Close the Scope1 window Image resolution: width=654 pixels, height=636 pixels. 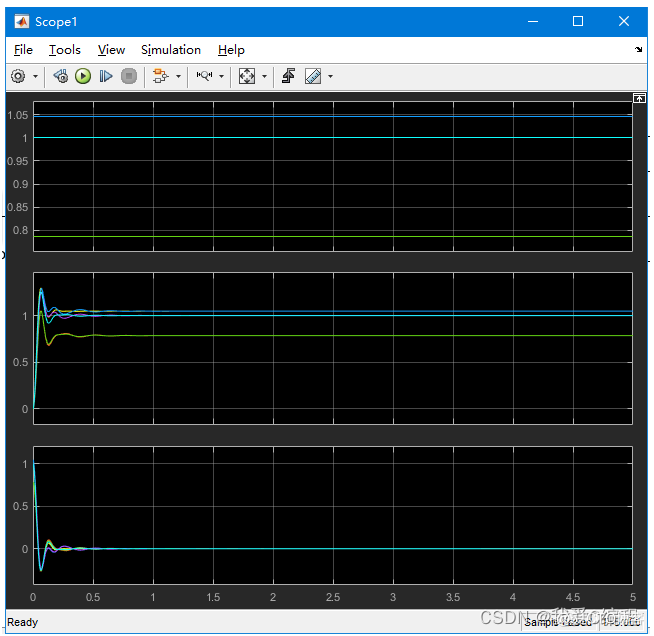(x=624, y=21)
